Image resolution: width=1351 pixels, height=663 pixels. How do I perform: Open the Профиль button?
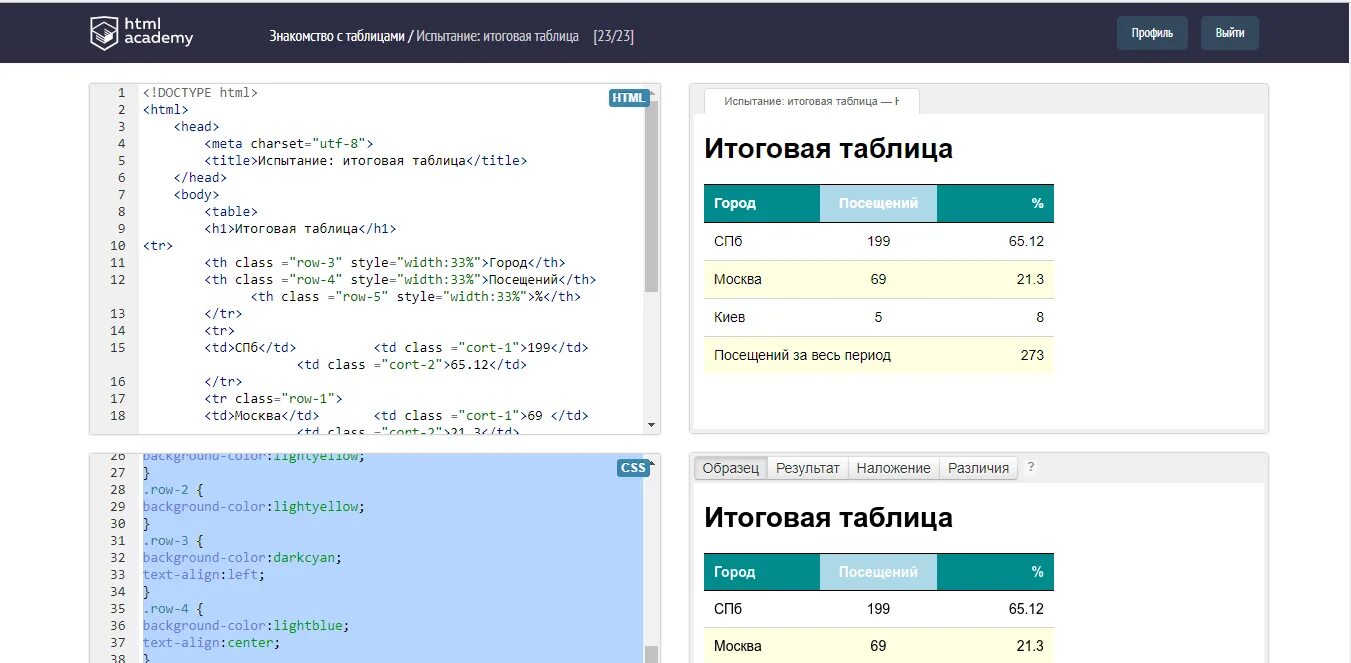(x=1152, y=33)
